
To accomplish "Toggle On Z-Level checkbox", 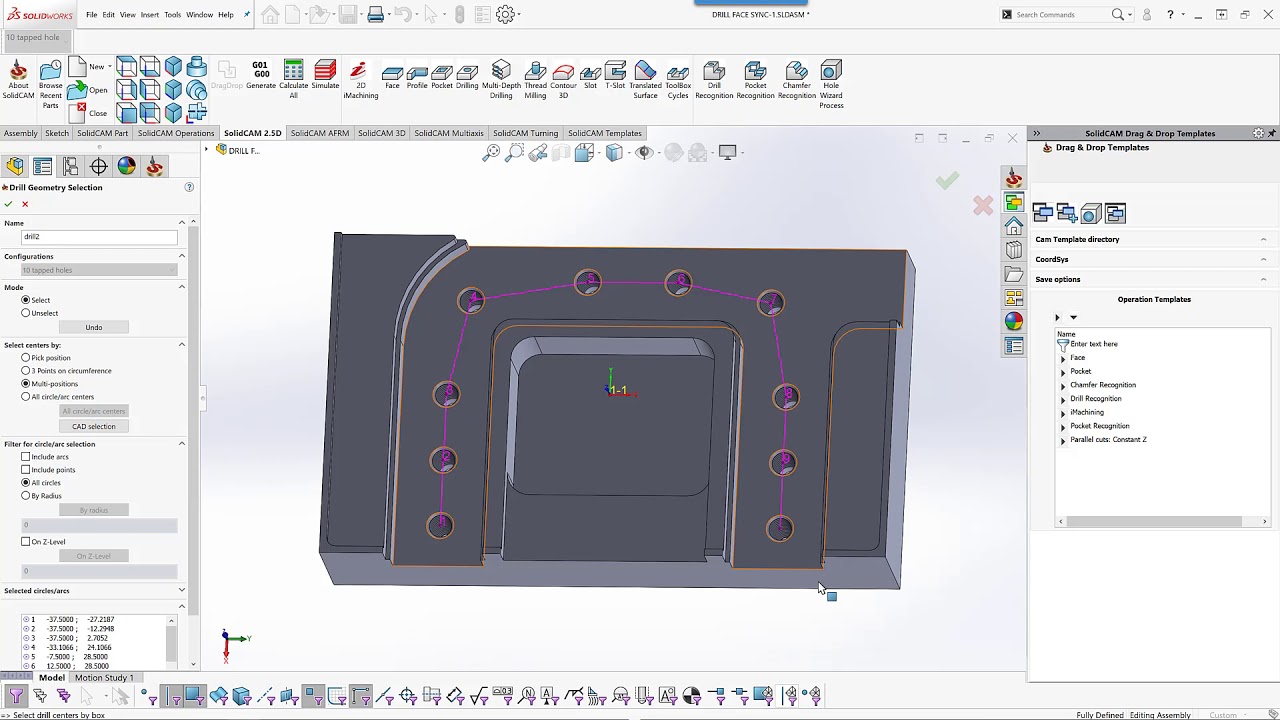I will [x=26, y=542].
